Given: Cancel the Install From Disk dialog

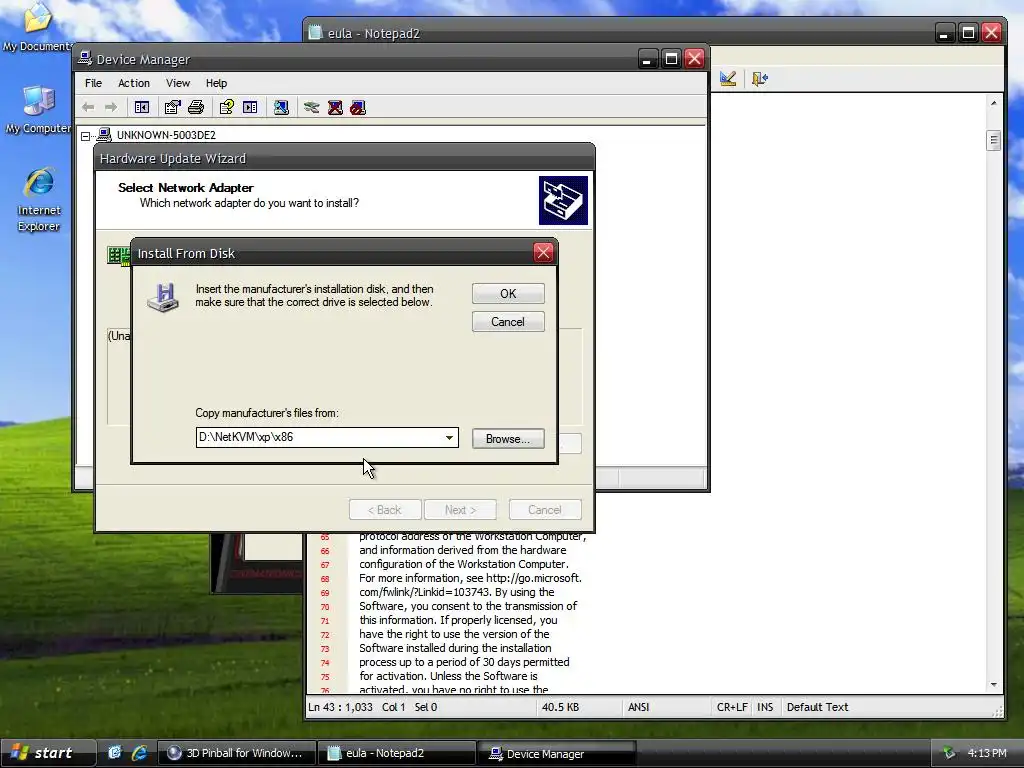Looking at the screenshot, I should point(508,322).
